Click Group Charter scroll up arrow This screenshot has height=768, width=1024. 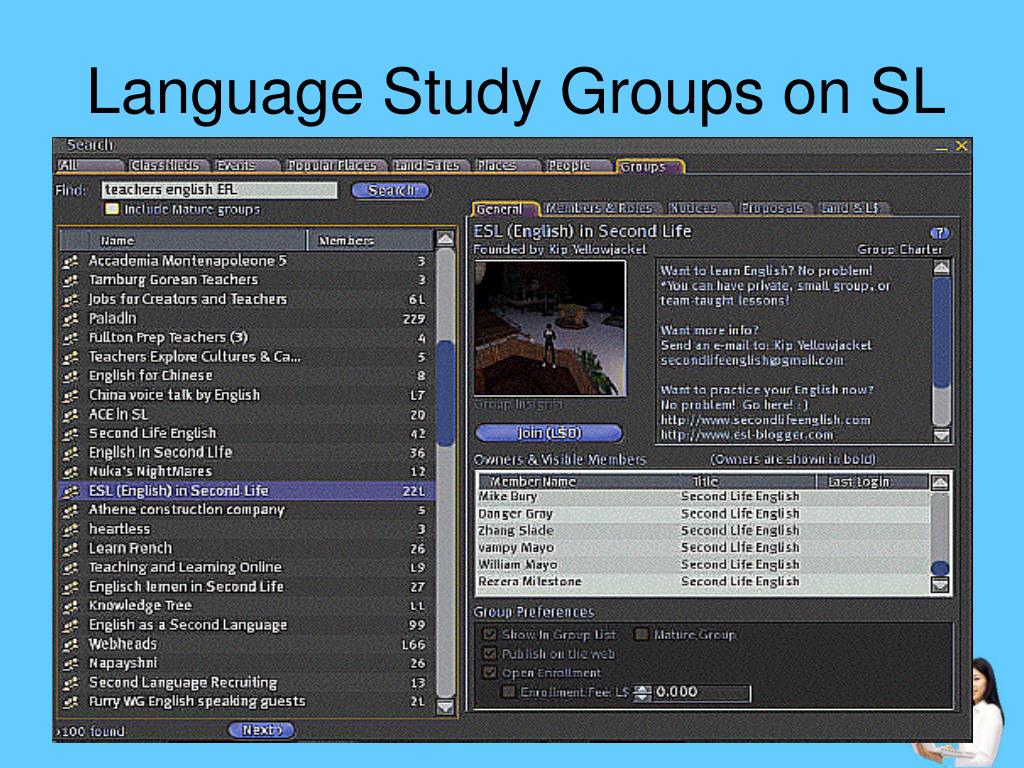click(941, 267)
